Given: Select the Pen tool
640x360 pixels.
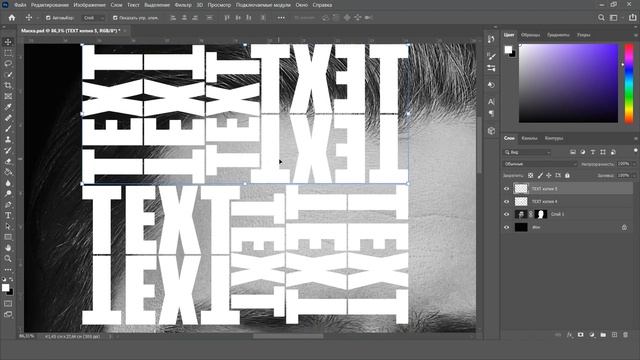Looking at the screenshot, I should point(8,204).
